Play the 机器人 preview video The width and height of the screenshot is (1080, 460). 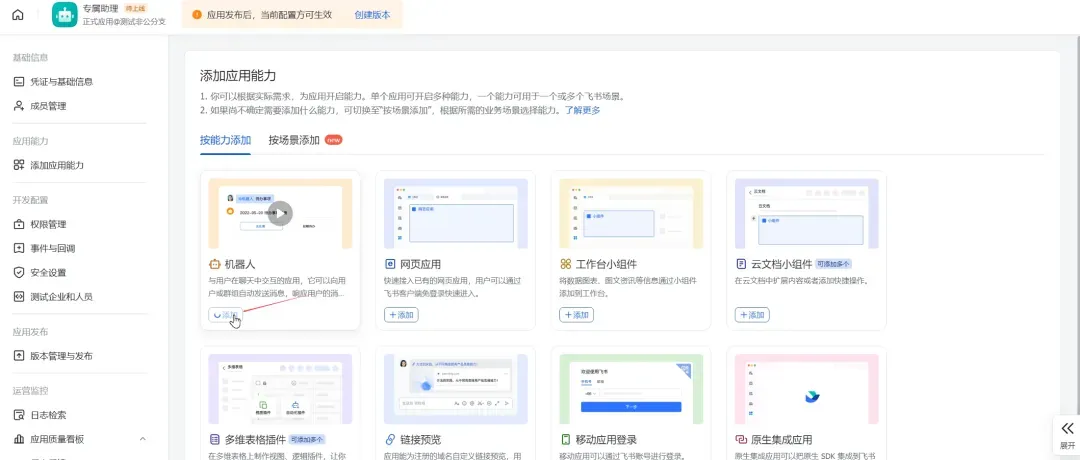[280, 213]
